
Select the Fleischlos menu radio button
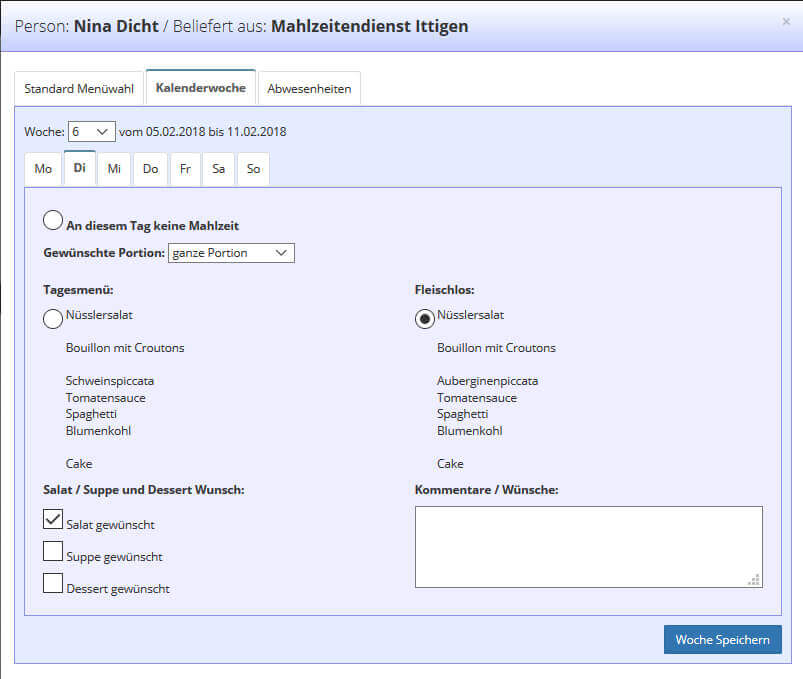pyautogui.click(x=425, y=319)
